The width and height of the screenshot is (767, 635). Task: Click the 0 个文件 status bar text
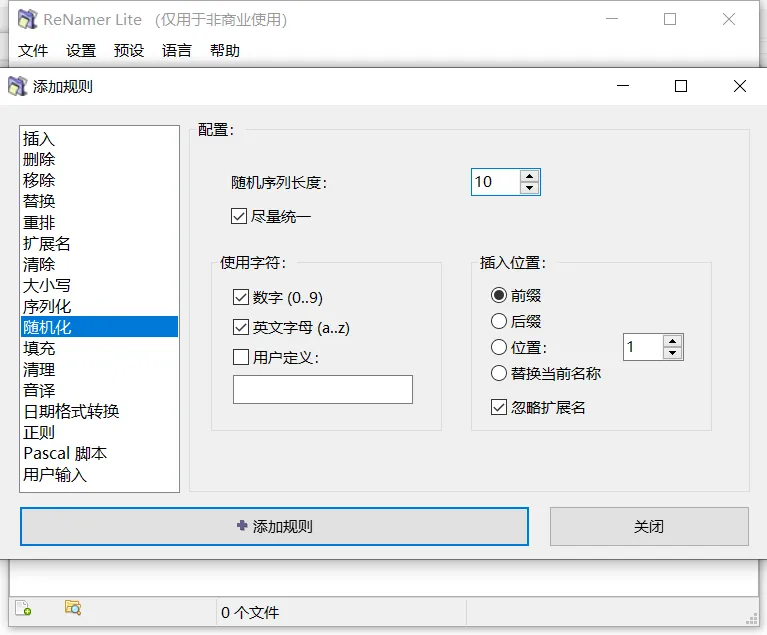[250, 612]
